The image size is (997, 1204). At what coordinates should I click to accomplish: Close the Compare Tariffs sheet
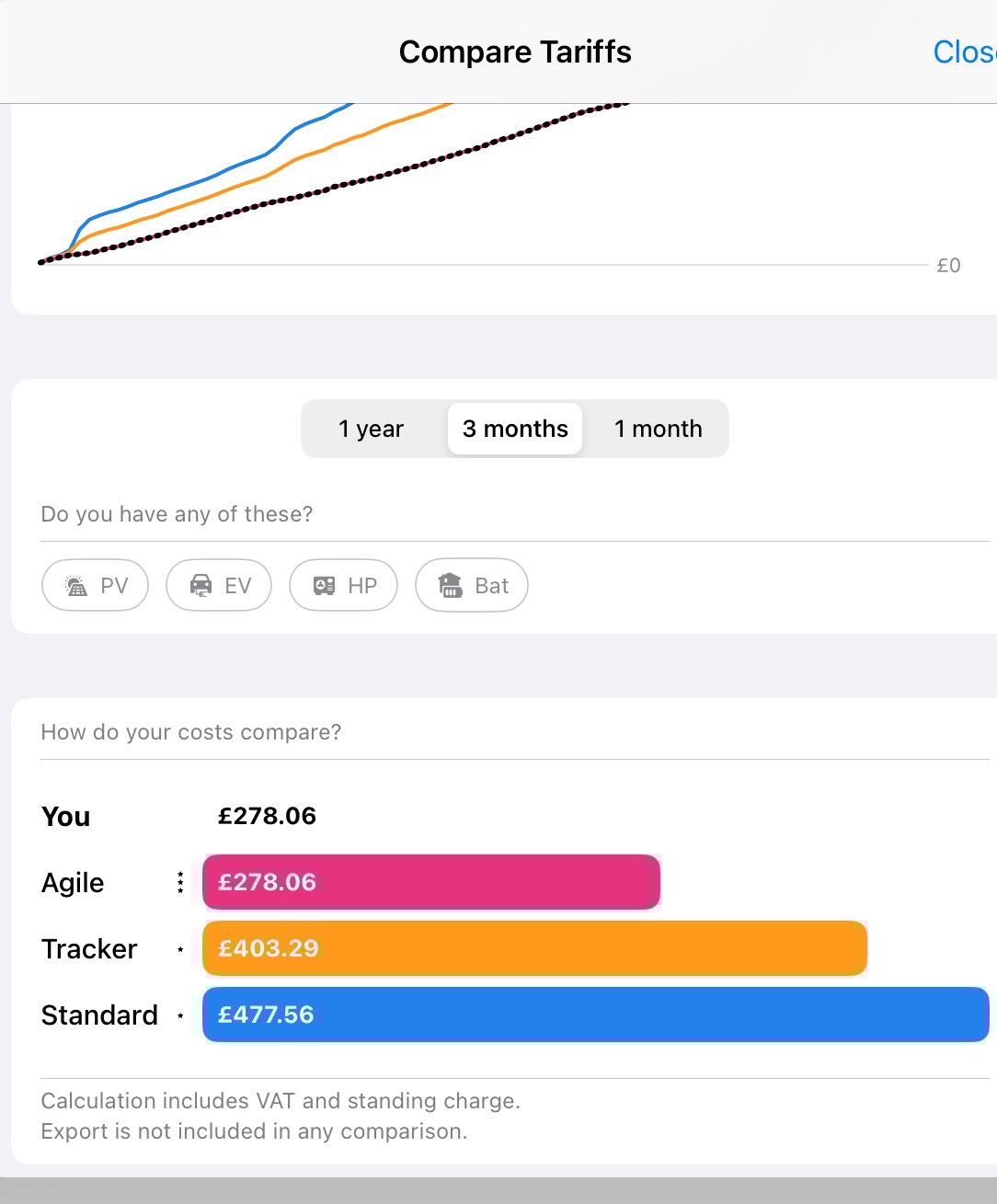coord(964,52)
